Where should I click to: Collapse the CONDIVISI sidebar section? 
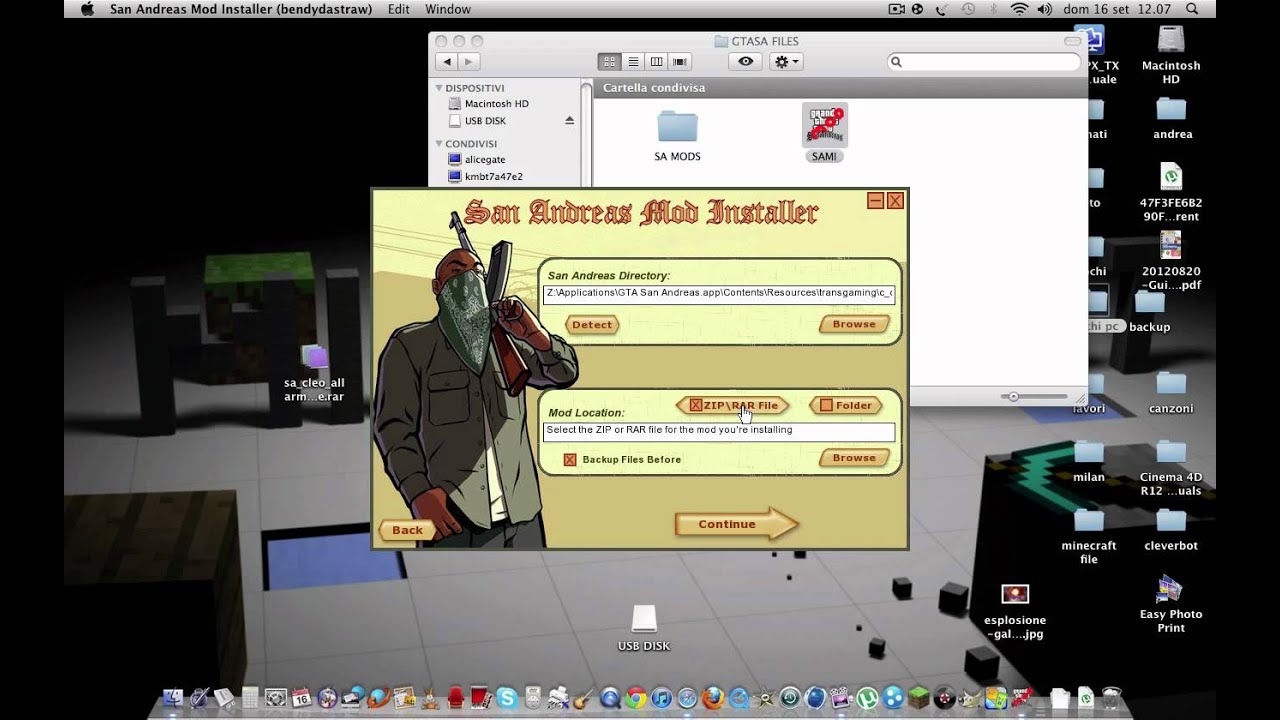click(438, 143)
